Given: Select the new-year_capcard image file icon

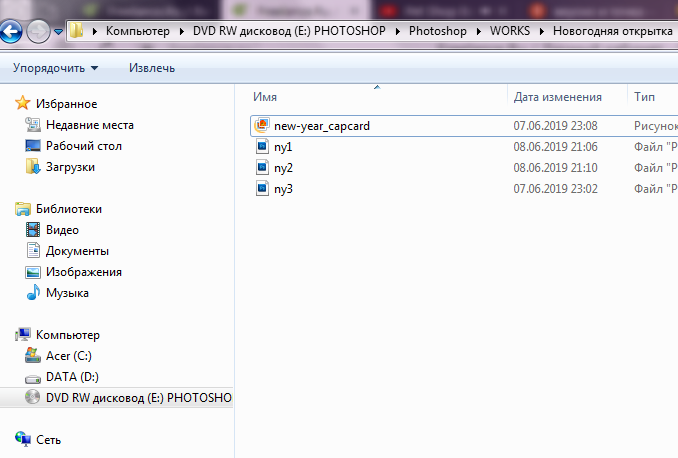Looking at the screenshot, I should (262, 125).
